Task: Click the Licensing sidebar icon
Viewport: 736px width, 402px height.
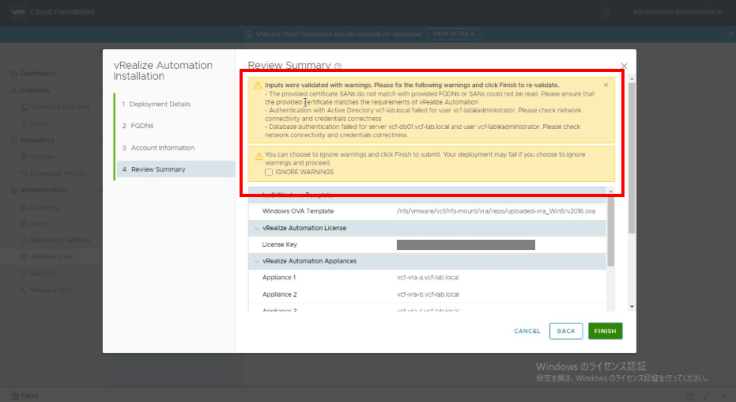Action: click(x=24, y=207)
